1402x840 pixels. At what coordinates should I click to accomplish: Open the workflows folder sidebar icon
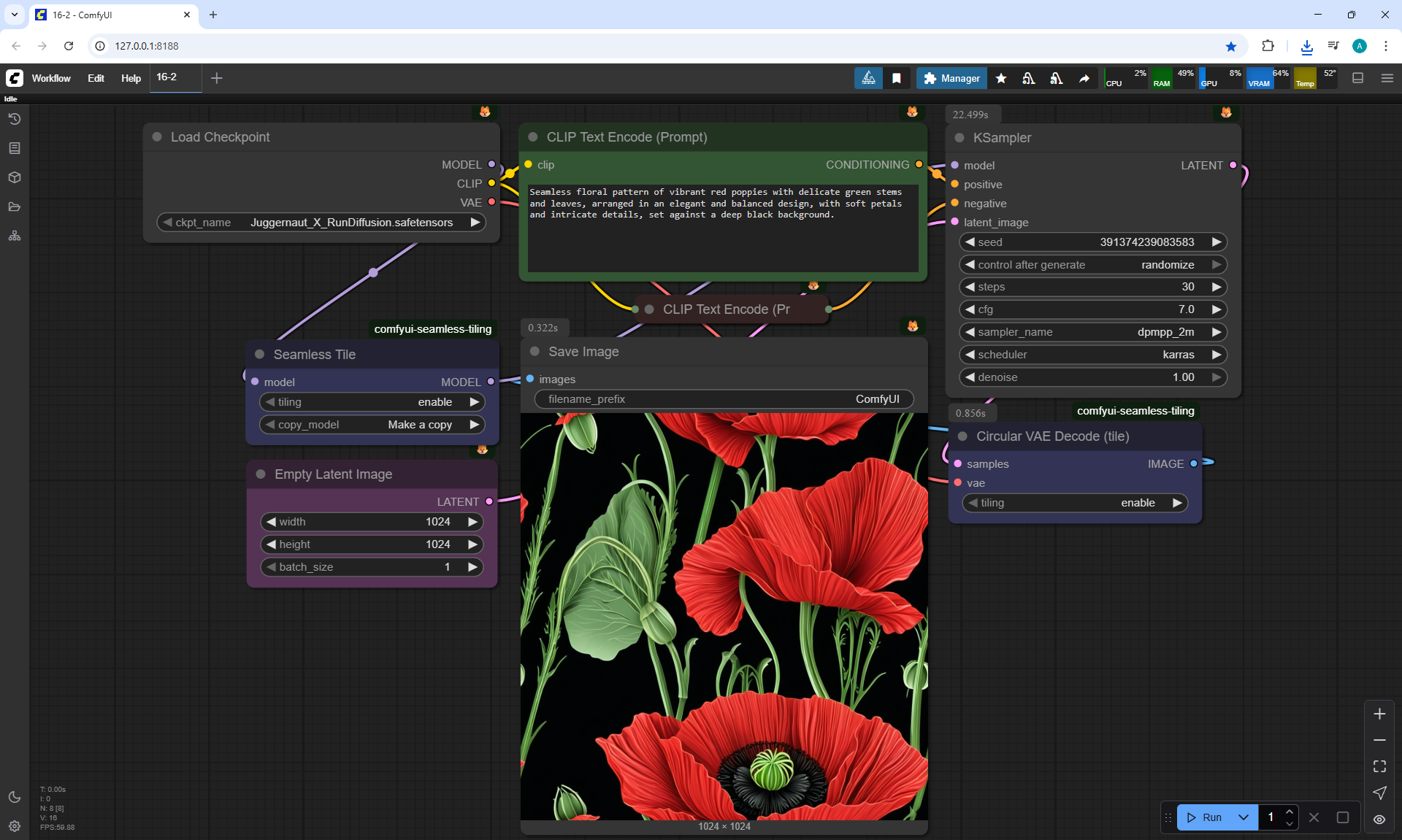[x=14, y=207]
